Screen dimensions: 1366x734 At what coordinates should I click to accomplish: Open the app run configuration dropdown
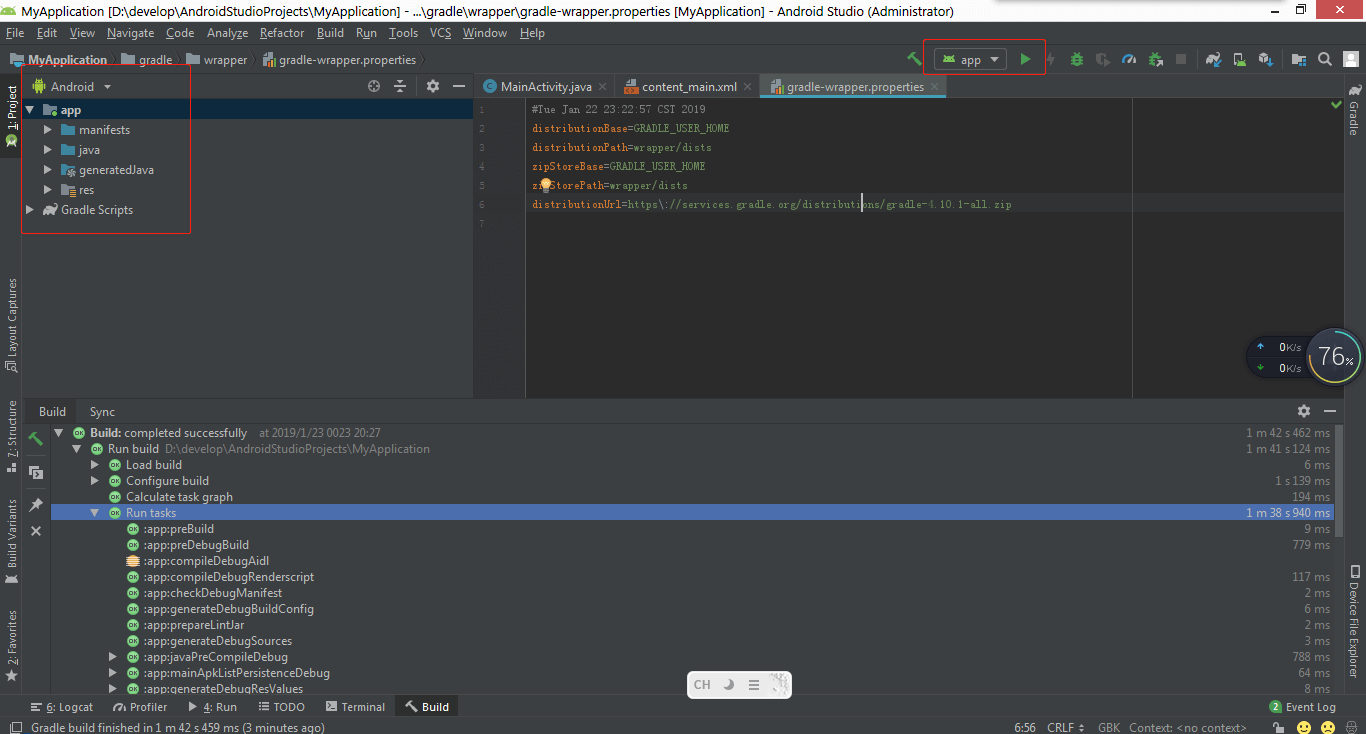[x=970, y=60]
